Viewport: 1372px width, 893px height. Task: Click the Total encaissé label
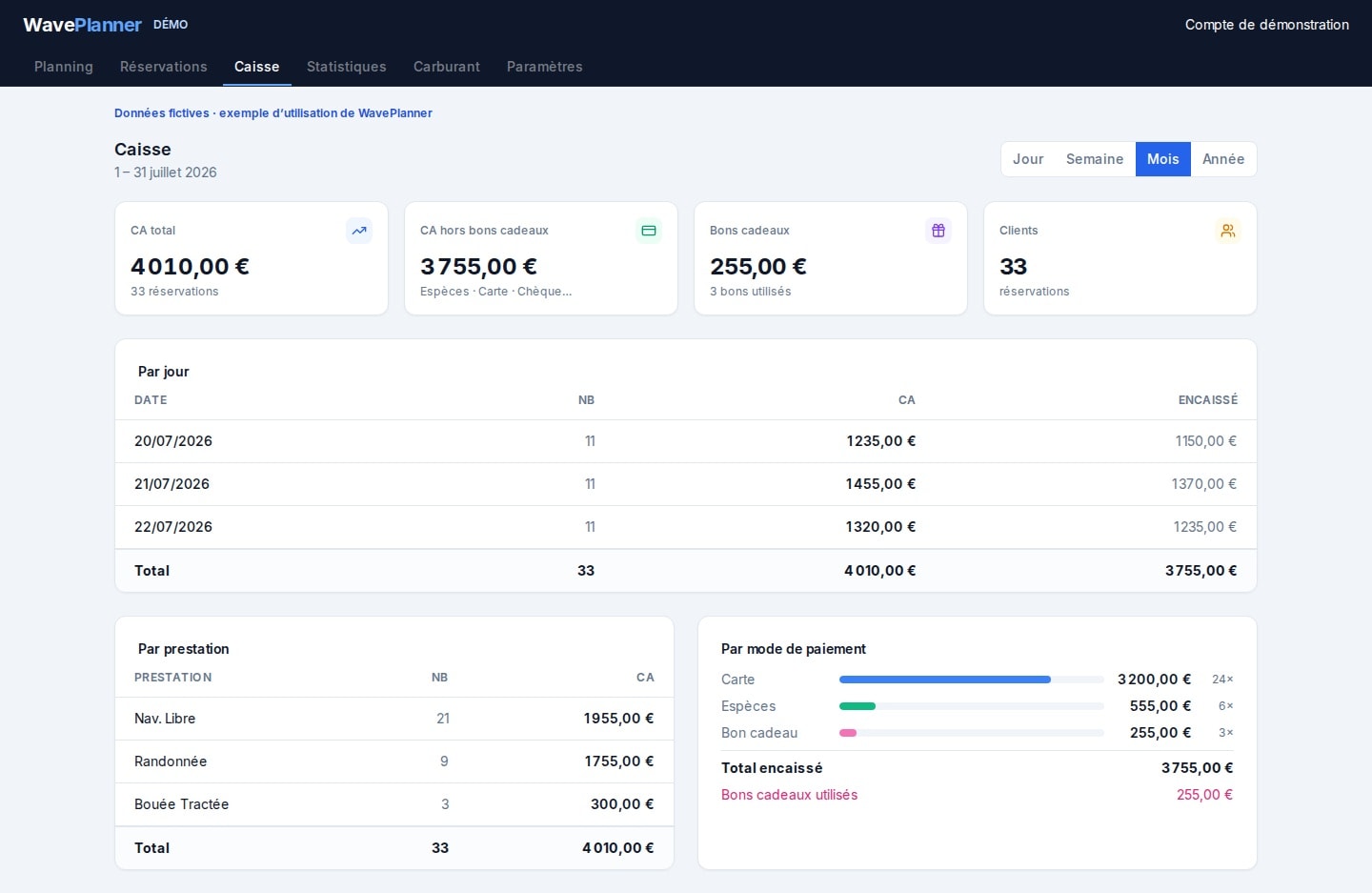pyautogui.click(x=772, y=768)
